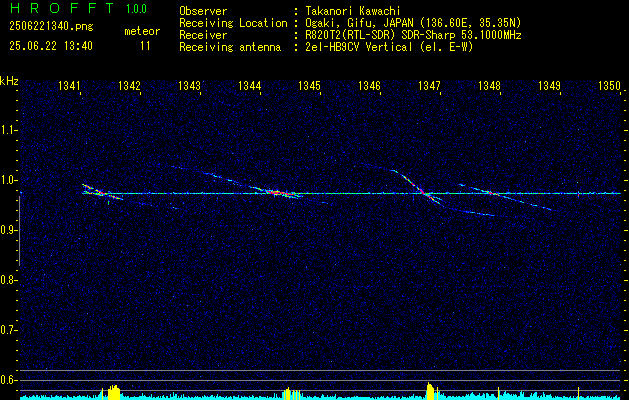629x400 pixels.
Task: Click the Receiving Location field label
Action: [233, 23]
